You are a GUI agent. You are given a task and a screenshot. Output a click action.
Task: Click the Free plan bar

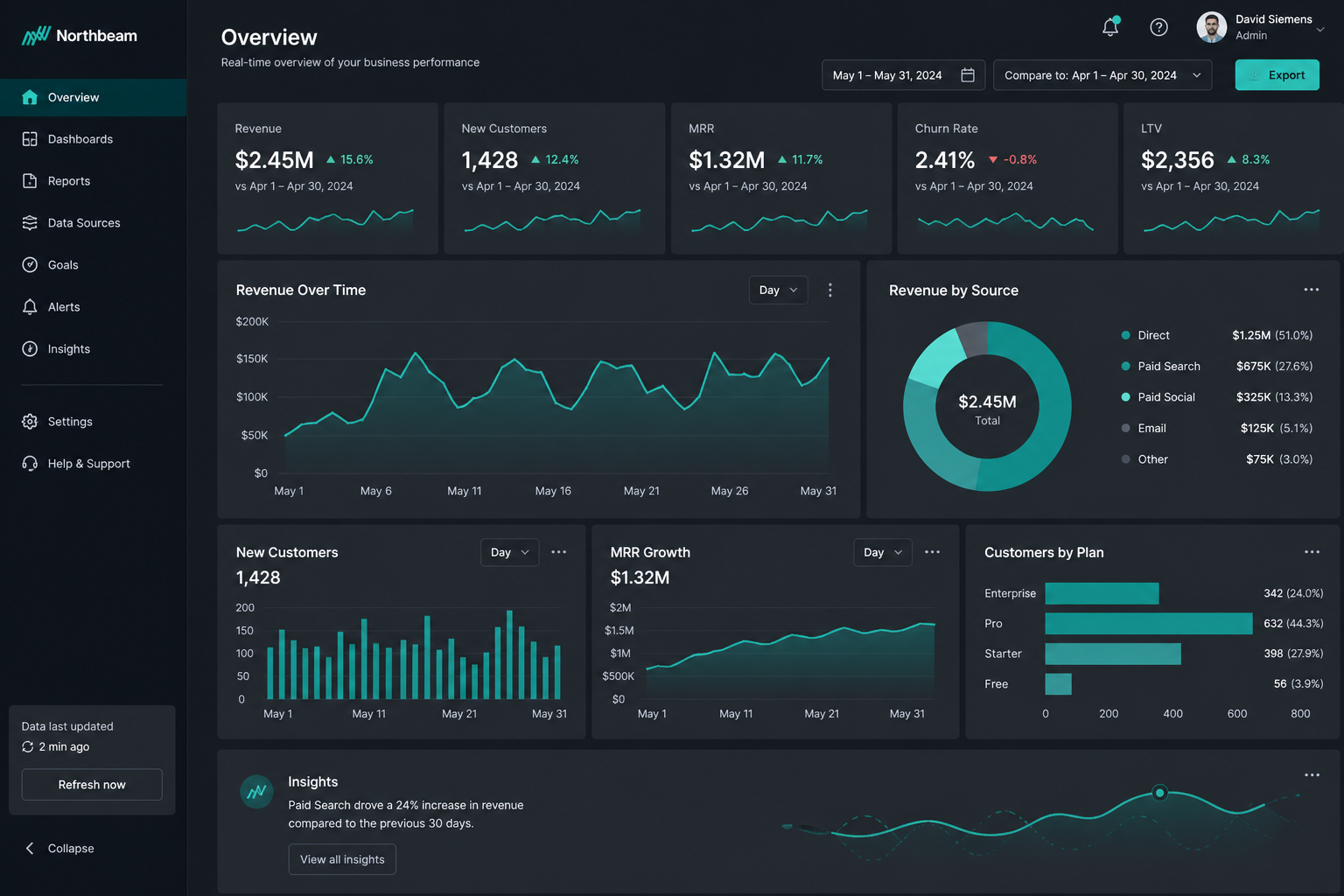click(x=1059, y=684)
